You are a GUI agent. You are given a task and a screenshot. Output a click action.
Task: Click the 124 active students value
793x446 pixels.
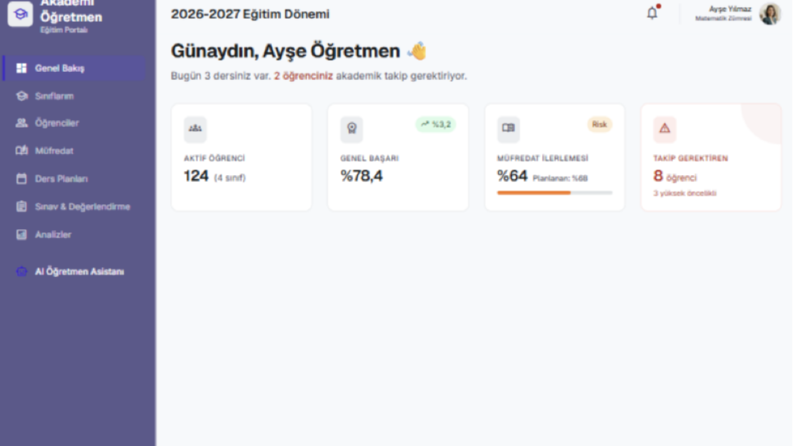[x=196, y=176]
